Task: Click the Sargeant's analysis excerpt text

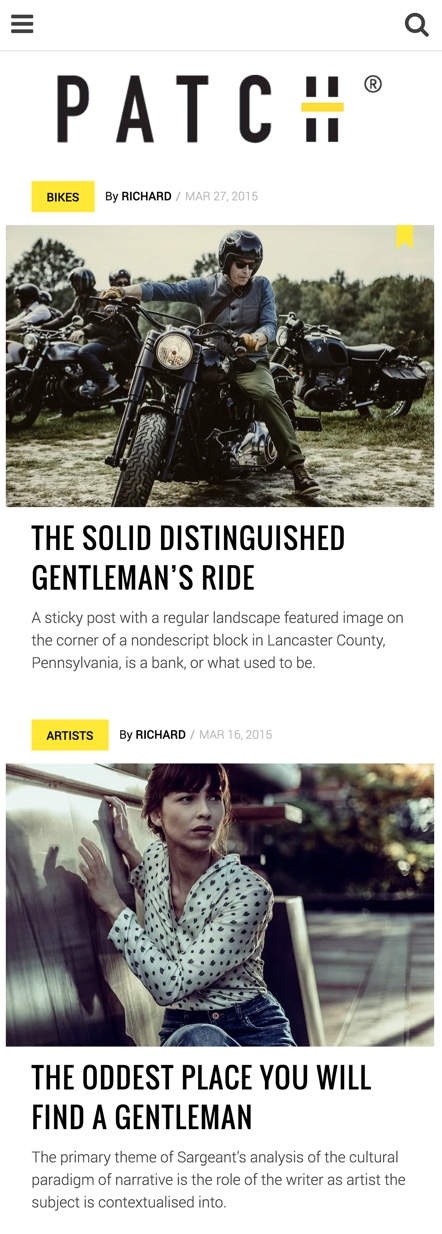Action: (218, 1179)
